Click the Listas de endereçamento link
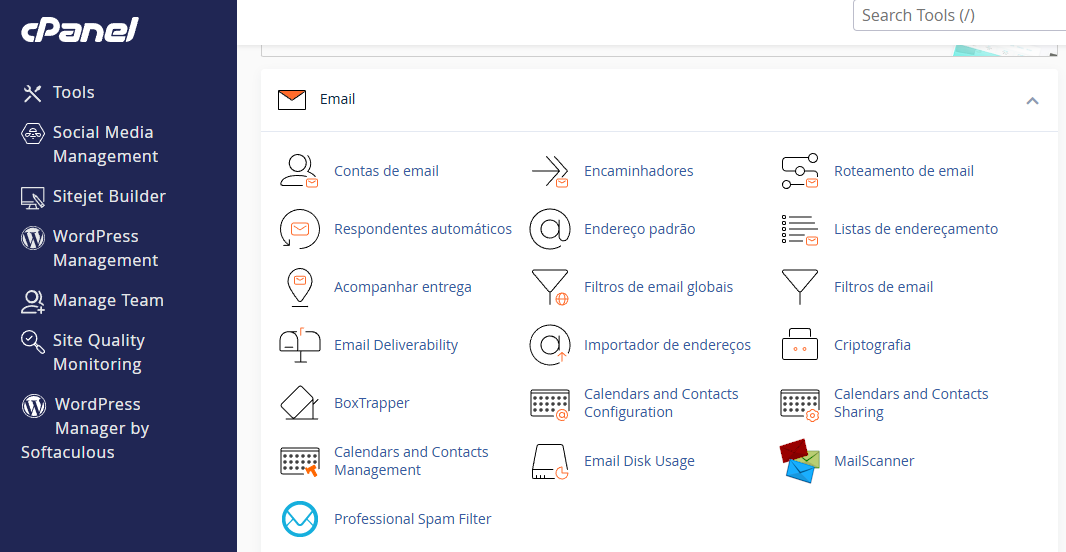1066x552 pixels. [x=915, y=229]
